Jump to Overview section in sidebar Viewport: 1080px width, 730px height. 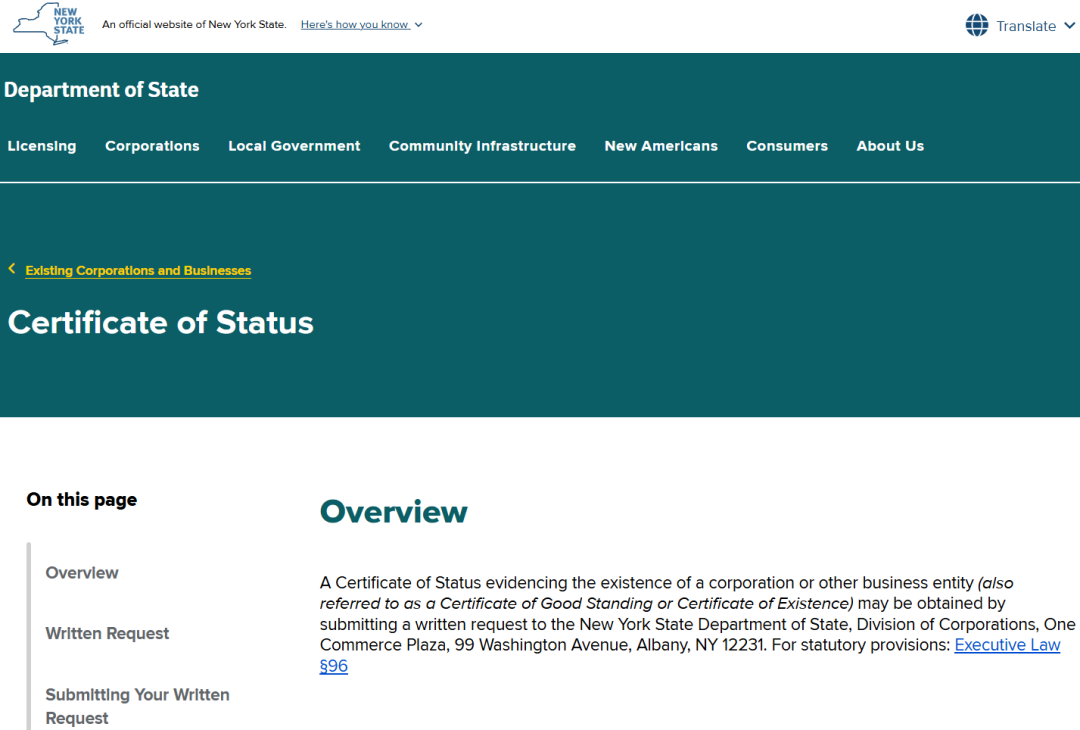pyautogui.click(x=82, y=573)
